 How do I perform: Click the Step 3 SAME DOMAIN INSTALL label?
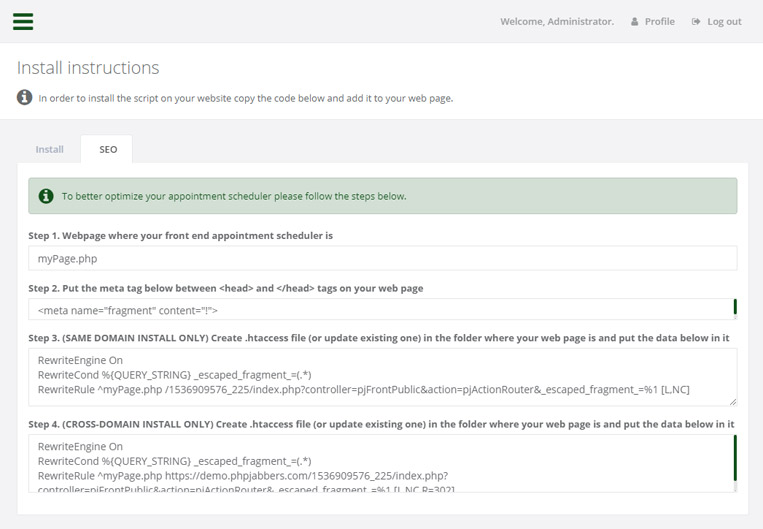coord(379,338)
